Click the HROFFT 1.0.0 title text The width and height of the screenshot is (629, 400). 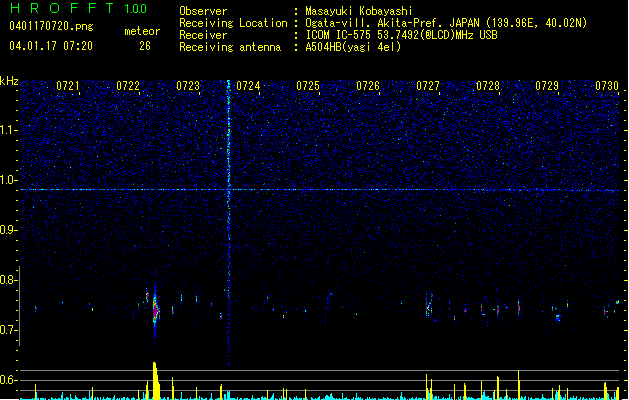click(x=79, y=8)
